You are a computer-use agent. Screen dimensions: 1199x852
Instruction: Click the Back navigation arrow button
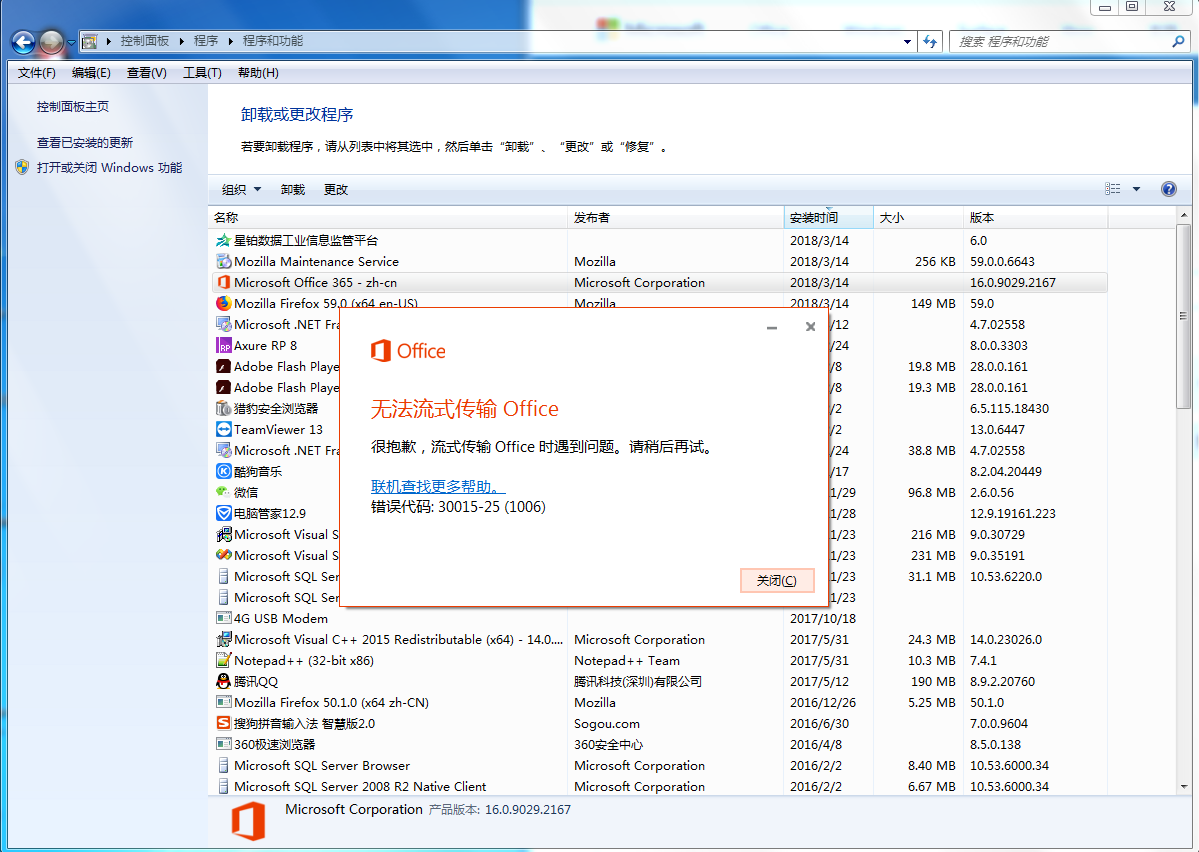point(24,42)
